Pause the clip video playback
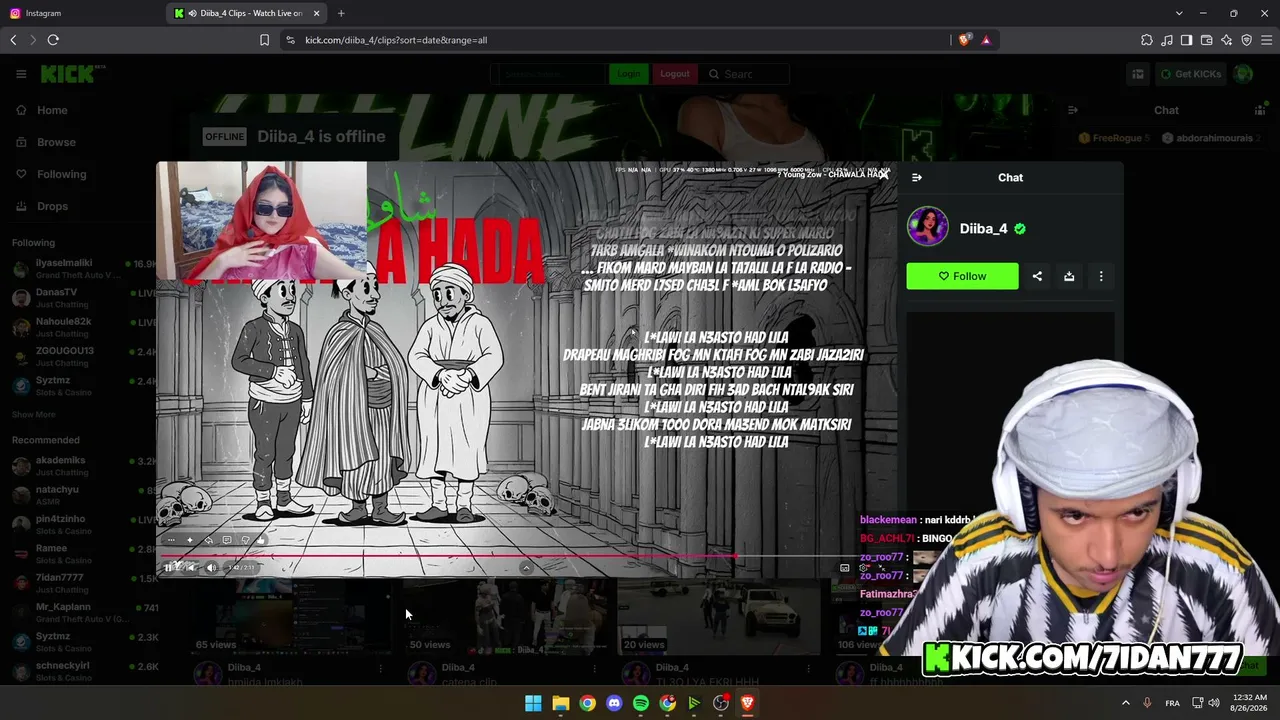Viewport: 1280px width, 720px height. 169,568
